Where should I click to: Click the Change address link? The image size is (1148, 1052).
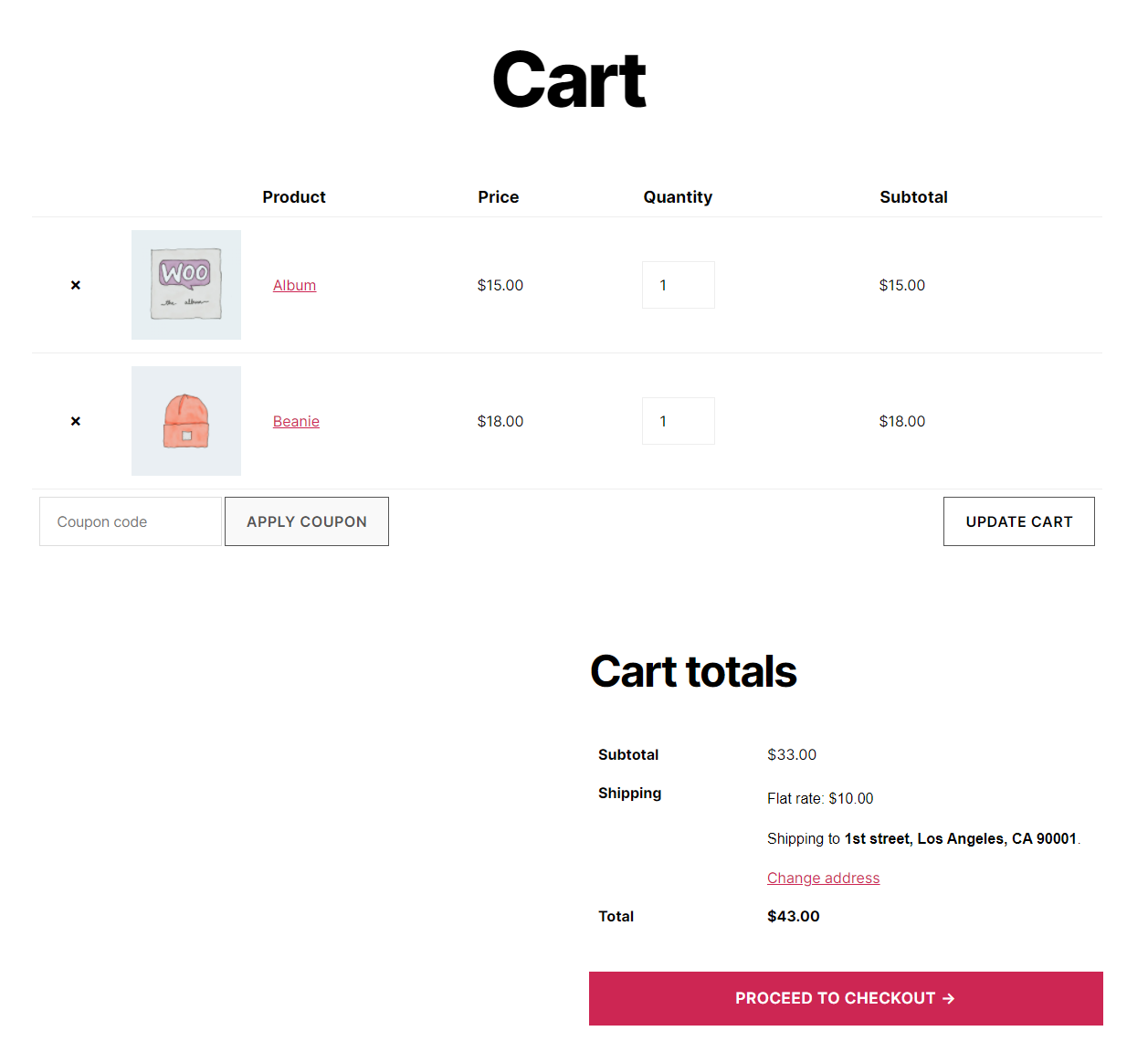point(823,878)
